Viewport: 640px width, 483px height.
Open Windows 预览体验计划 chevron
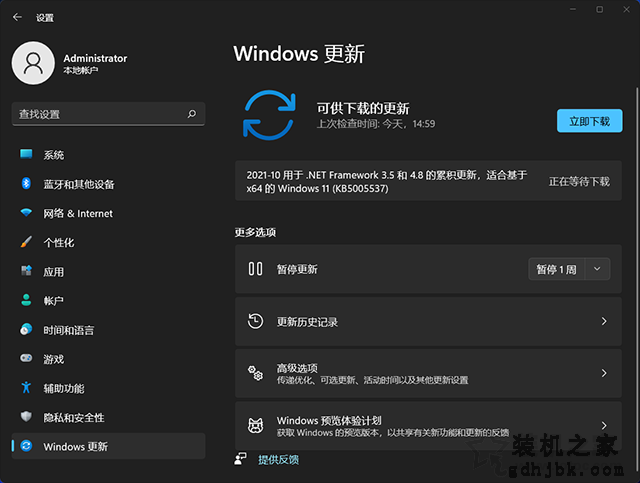coord(604,425)
